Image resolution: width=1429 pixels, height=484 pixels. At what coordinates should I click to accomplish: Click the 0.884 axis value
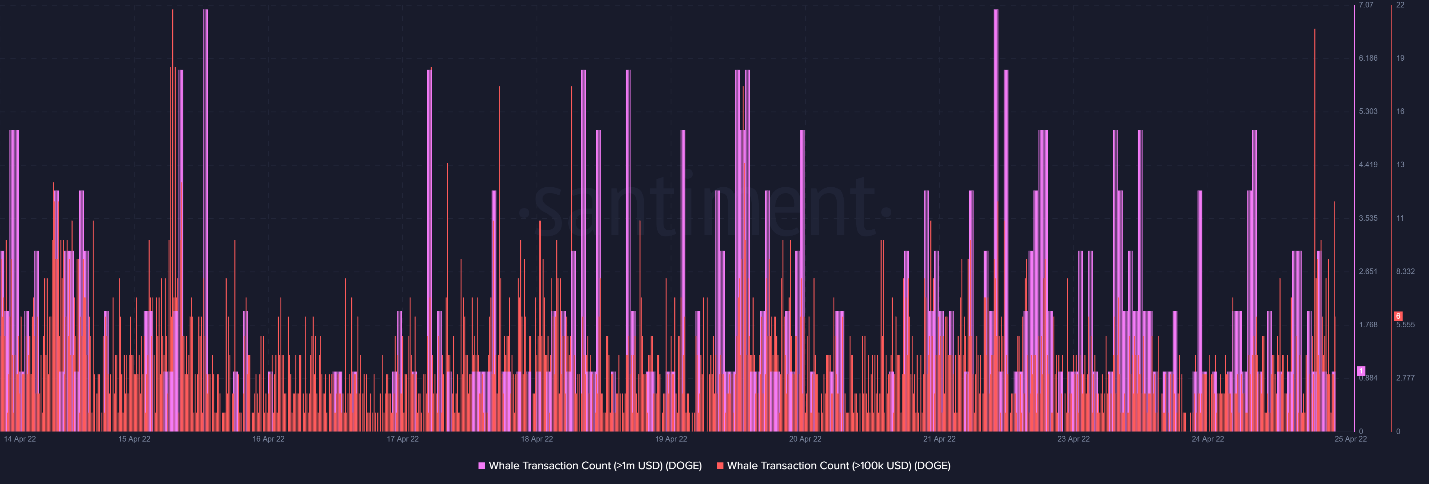(x=1369, y=378)
